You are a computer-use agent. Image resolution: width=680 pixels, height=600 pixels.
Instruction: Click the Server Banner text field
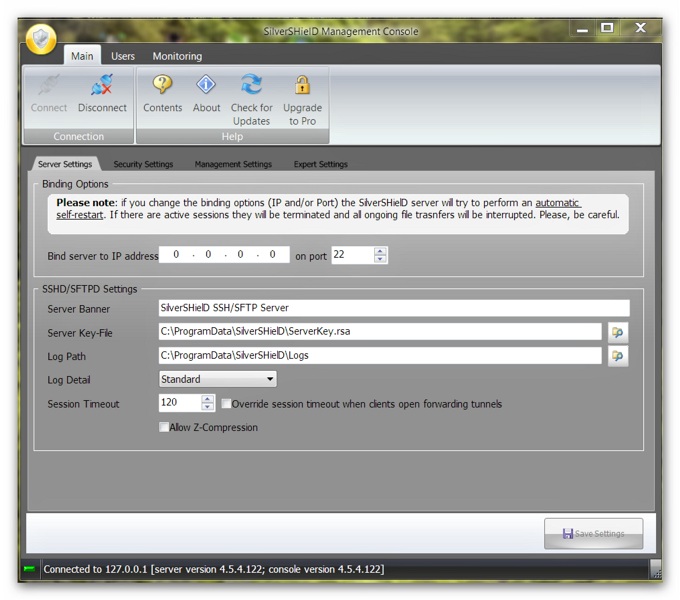(x=394, y=308)
